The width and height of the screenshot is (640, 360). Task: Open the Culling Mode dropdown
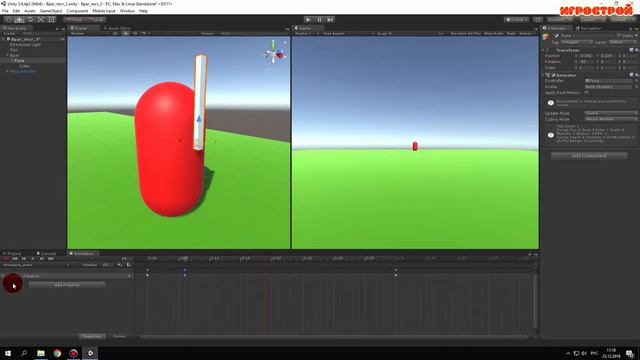tap(611, 119)
